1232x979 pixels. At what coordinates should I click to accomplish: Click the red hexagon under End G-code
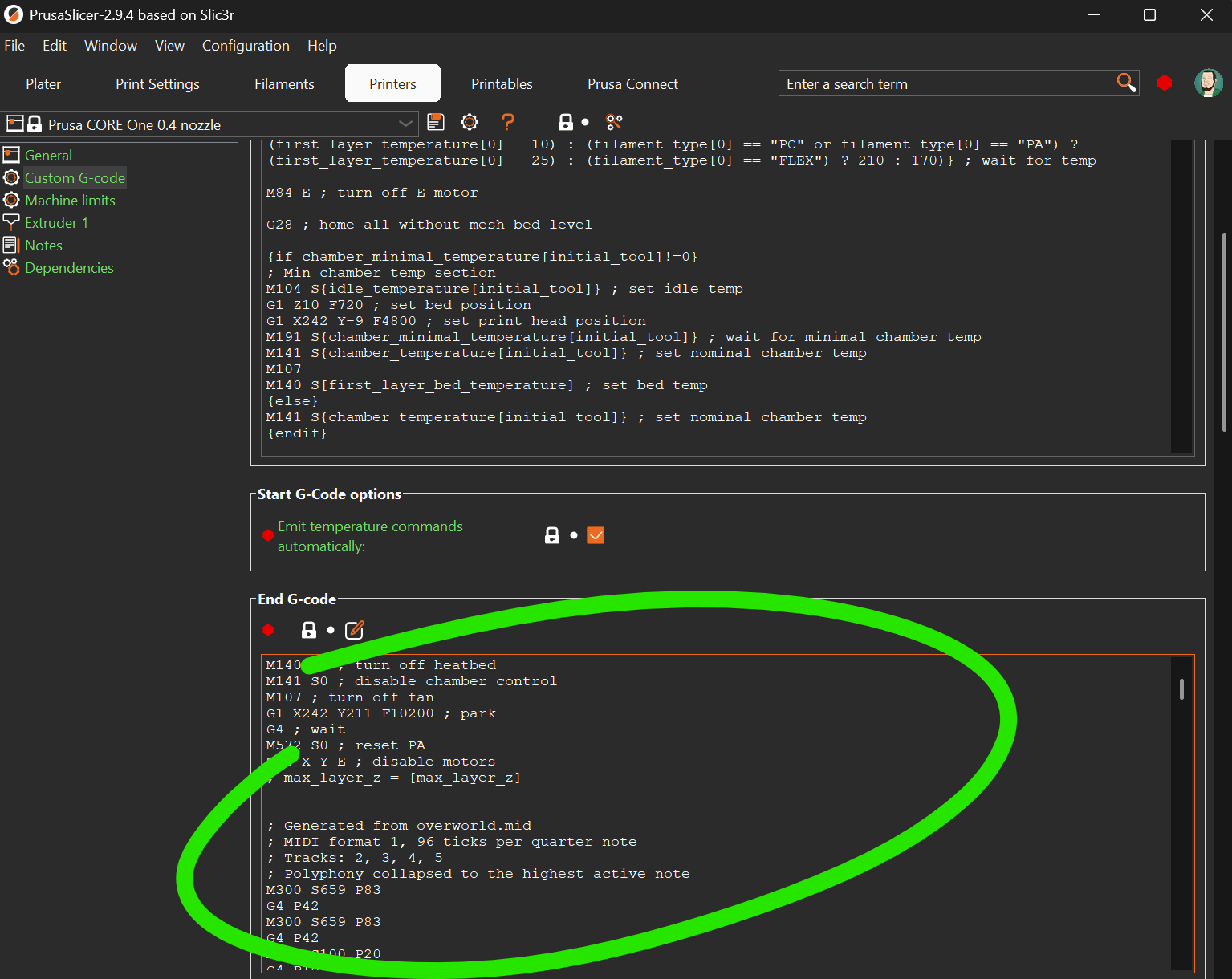(x=268, y=630)
